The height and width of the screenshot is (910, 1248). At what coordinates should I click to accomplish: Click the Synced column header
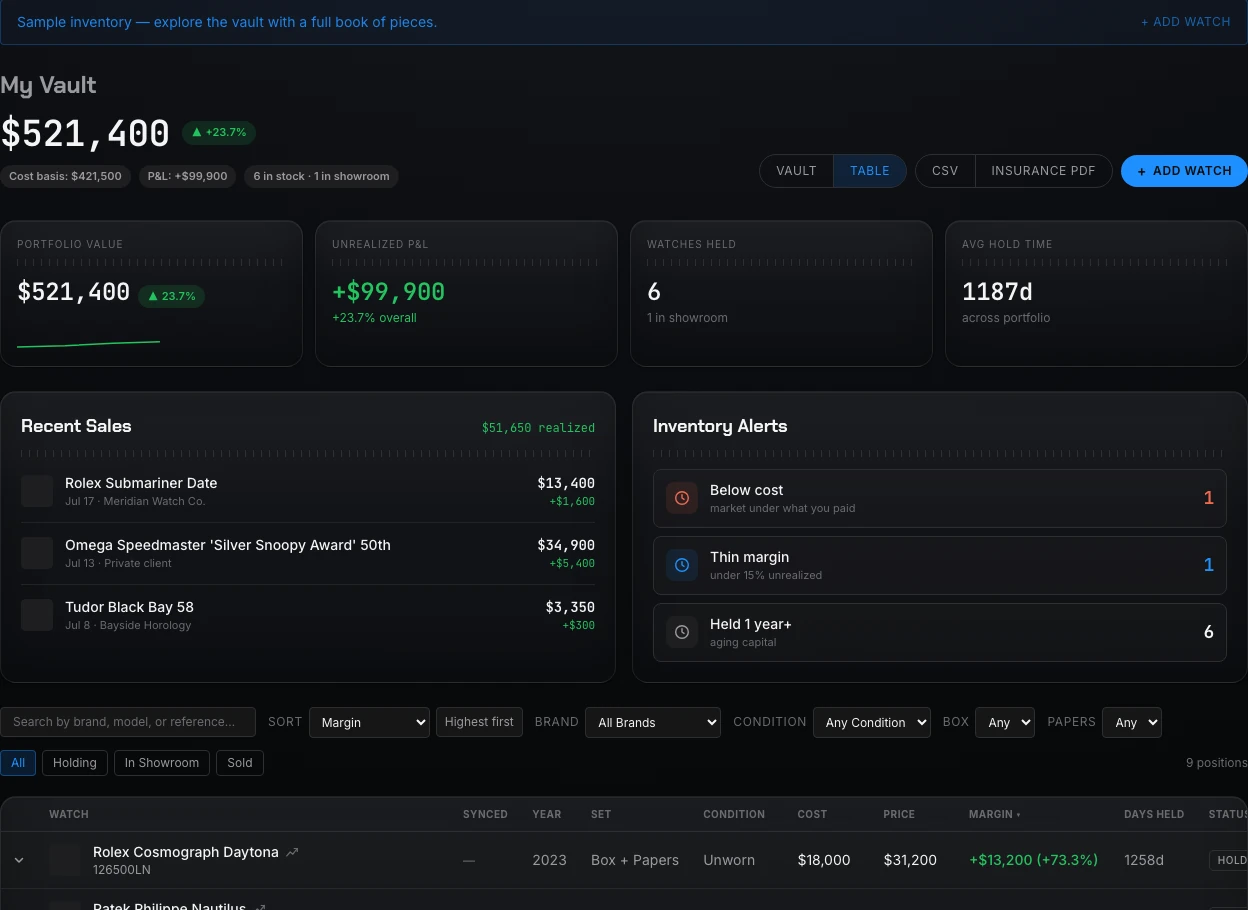pyautogui.click(x=485, y=814)
